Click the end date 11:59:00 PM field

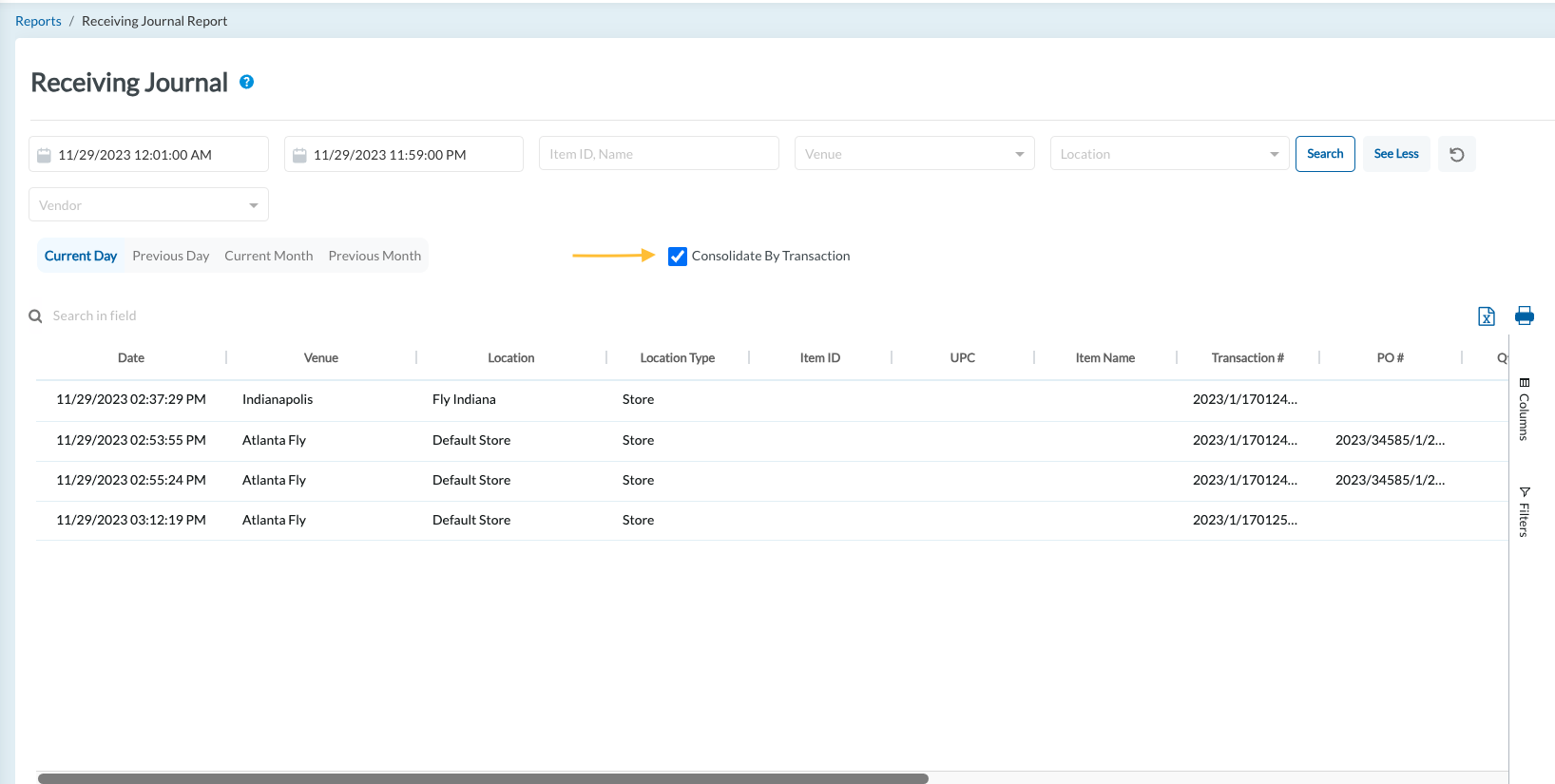click(x=404, y=155)
